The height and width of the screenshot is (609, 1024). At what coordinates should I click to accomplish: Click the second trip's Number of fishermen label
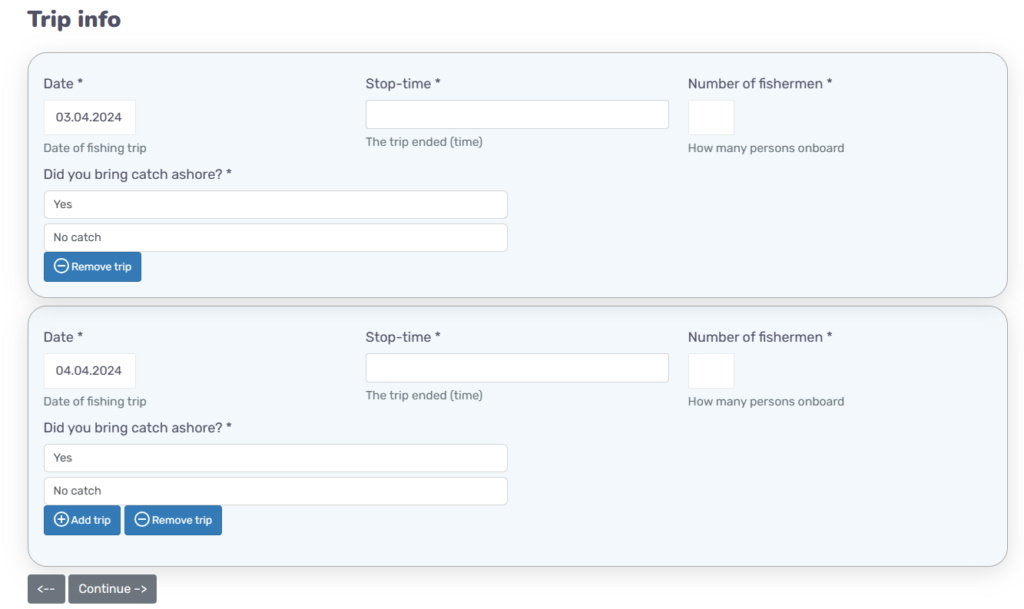(x=759, y=337)
